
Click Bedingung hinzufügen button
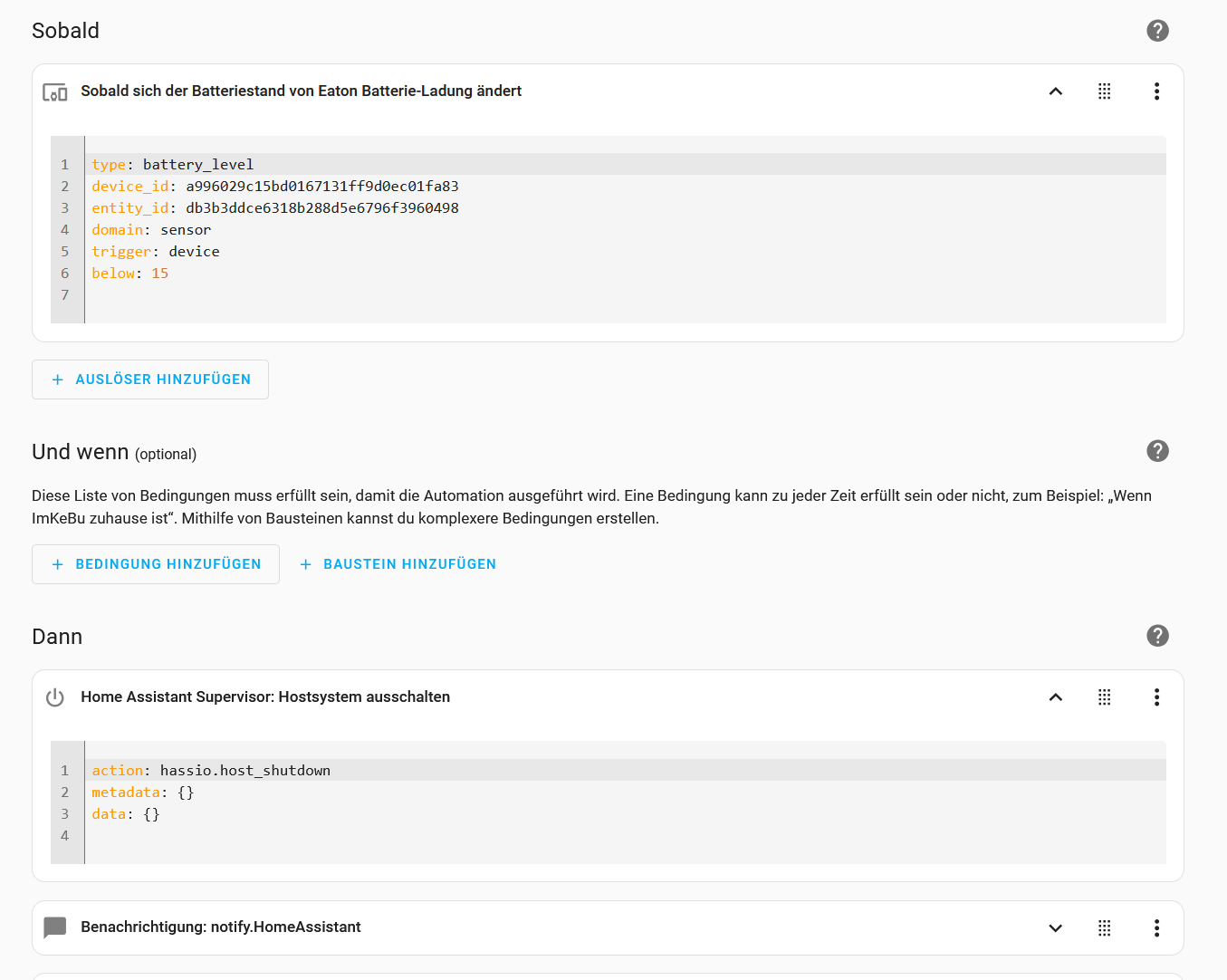tap(156, 564)
